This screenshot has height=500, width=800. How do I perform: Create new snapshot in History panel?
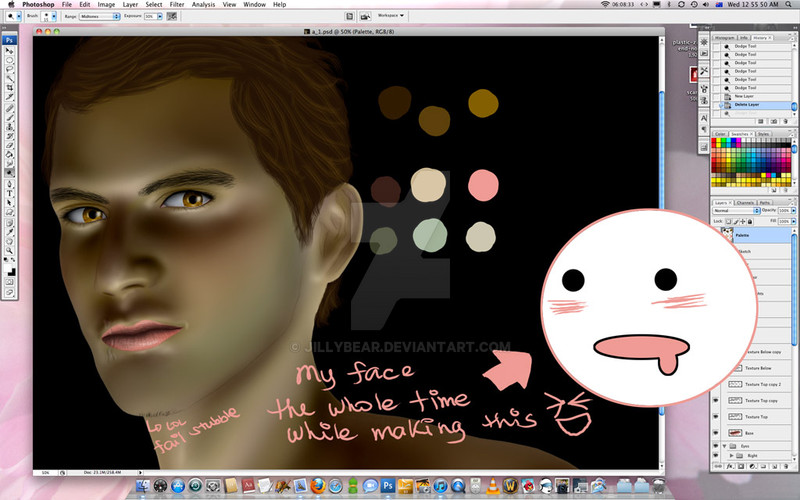(x=774, y=121)
